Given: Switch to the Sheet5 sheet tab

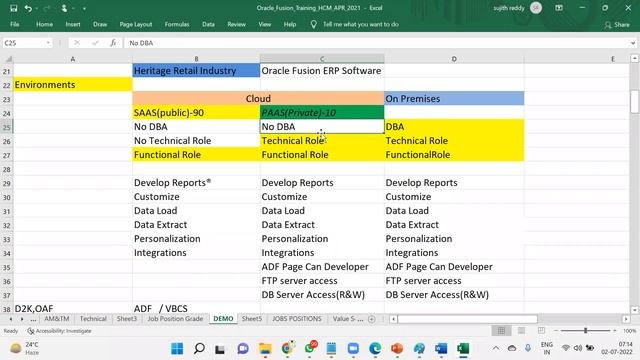Looking at the screenshot, I should click(x=252, y=319).
